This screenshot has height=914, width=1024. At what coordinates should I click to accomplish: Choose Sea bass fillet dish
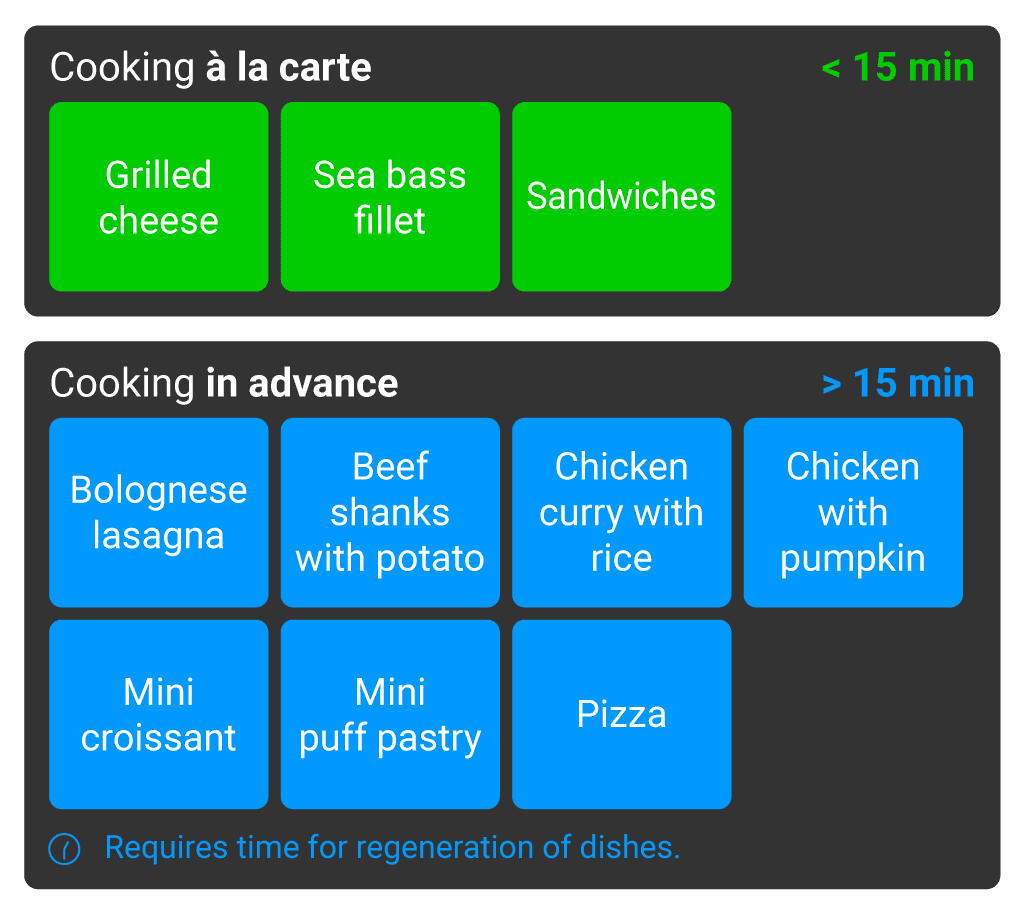click(390, 197)
